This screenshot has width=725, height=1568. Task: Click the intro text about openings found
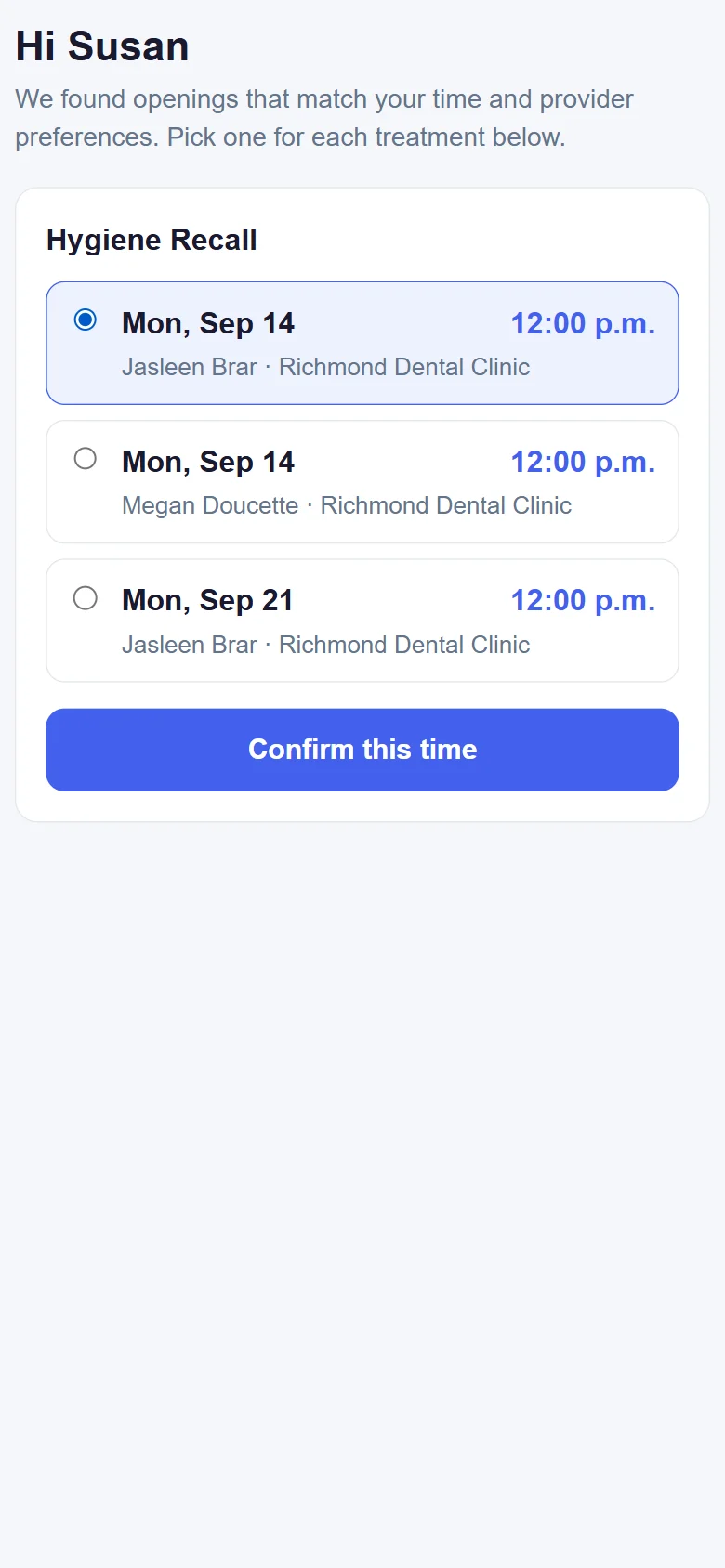[x=324, y=118]
